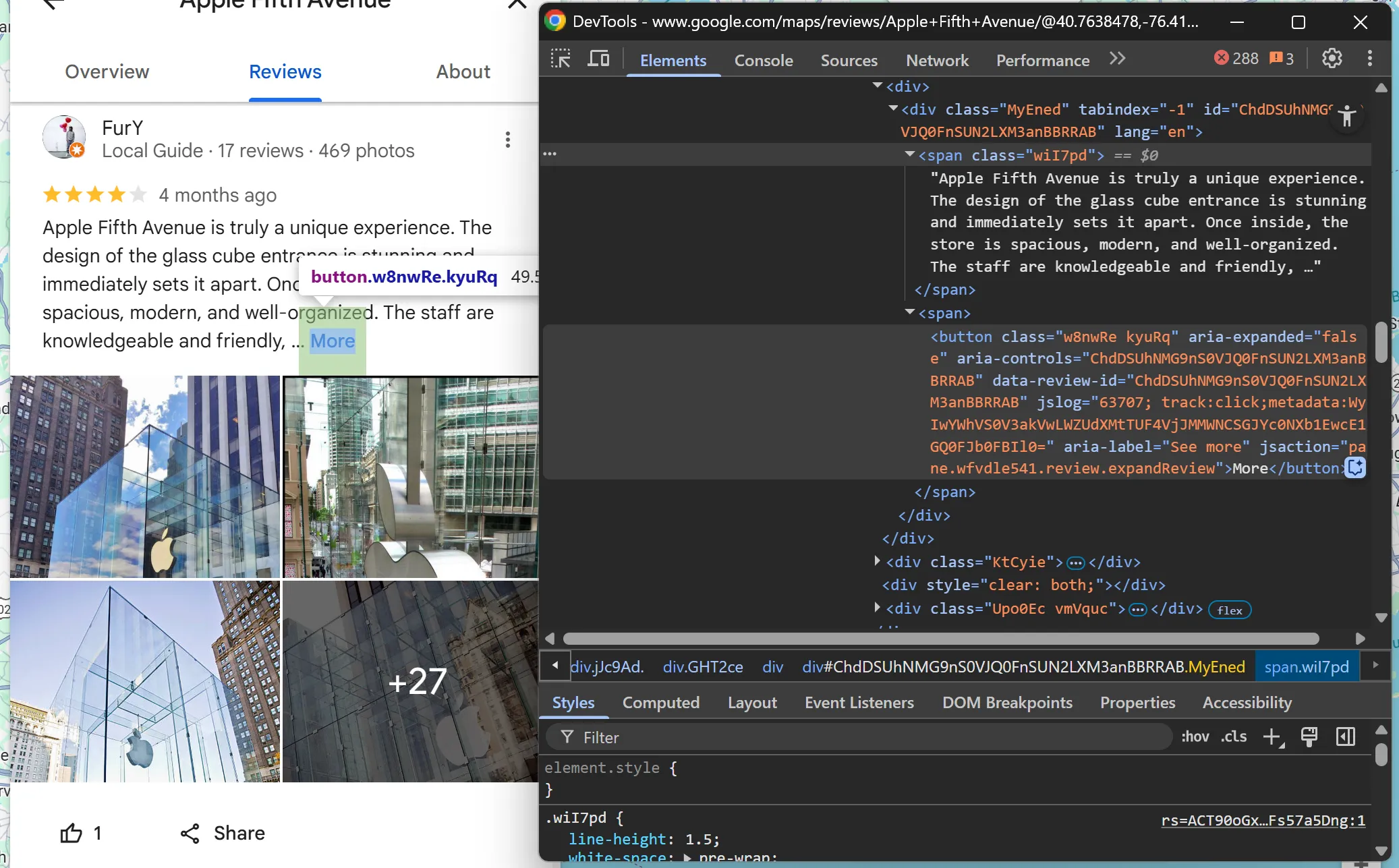Click the 3 issues counter

coord(1282,59)
